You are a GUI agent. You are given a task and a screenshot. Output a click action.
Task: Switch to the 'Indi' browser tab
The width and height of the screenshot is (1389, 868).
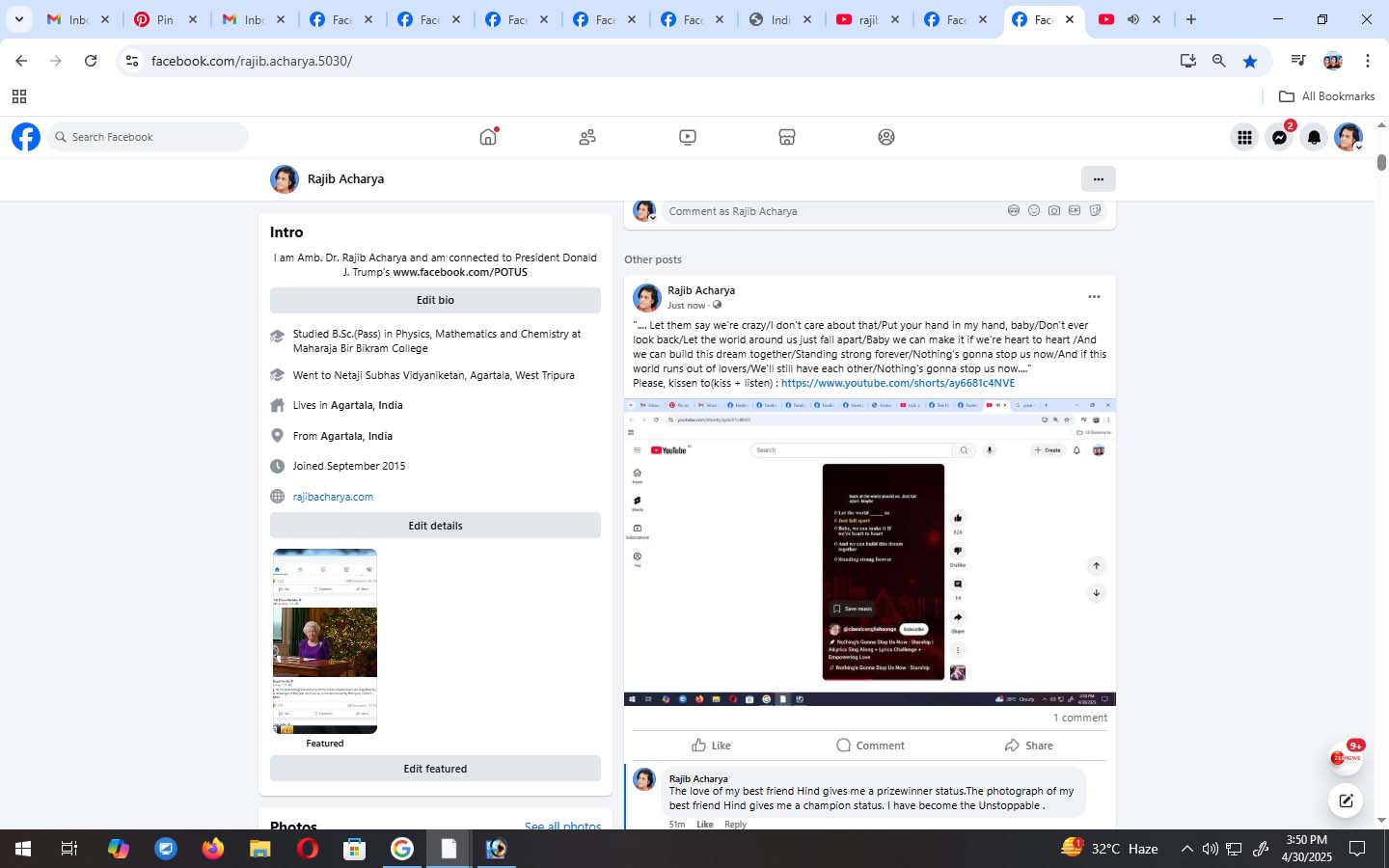pyautogui.click(x=781, y=19)
